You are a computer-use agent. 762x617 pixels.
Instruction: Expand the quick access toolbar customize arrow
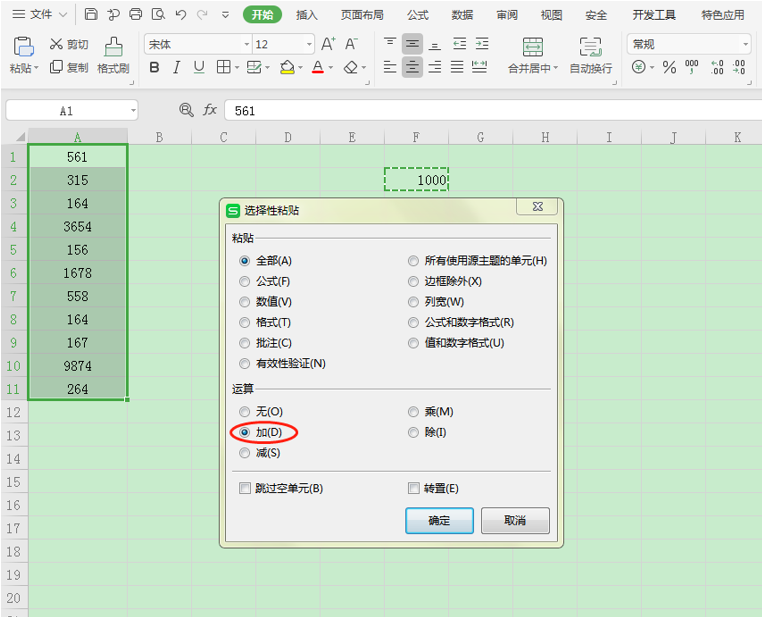pyautogui.click(x=225, y=15)
